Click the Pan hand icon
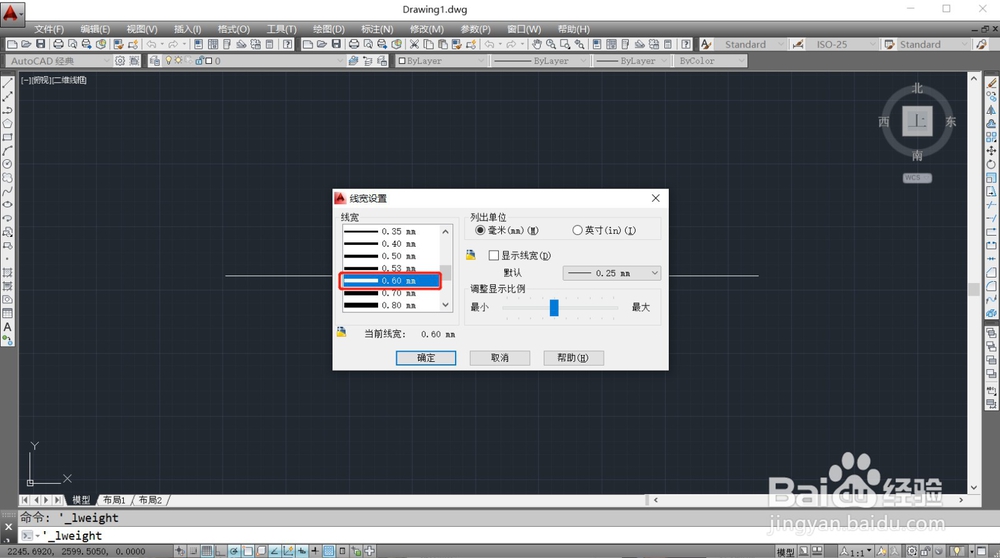 537,44
